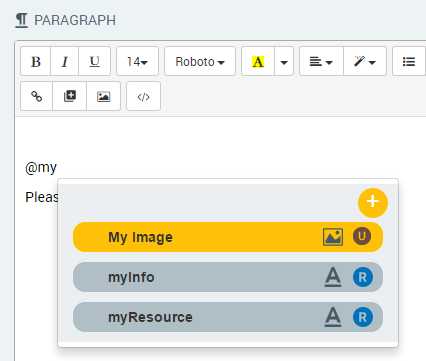Image resolution: width=426 pixels, height=361 pixels.
Task: Insert a picture using image icon
Action: [x=103, y=96]
